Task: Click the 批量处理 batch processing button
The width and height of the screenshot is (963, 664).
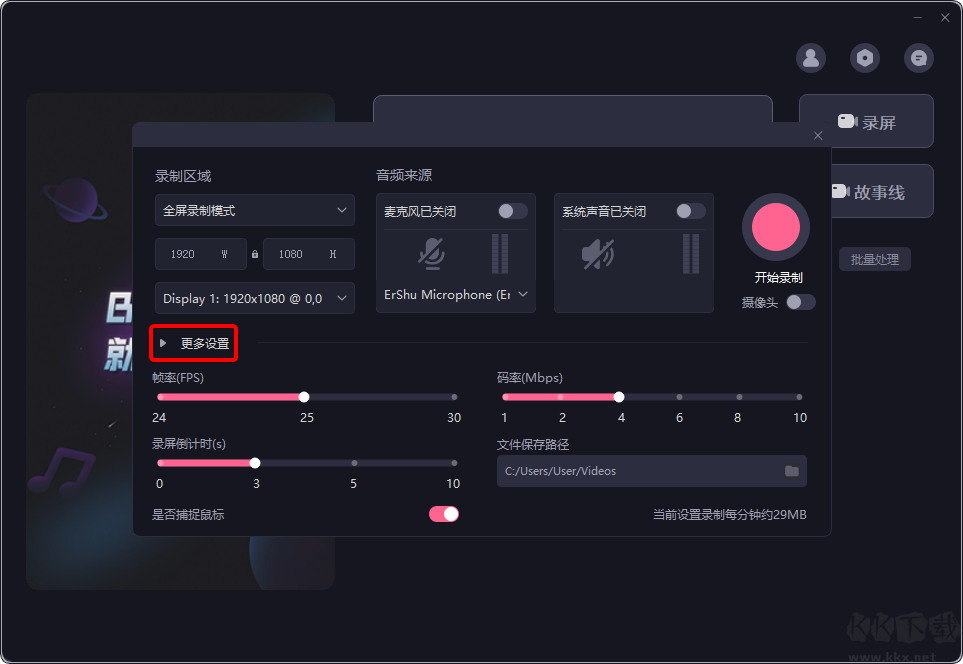Action: tap(875, 258)
